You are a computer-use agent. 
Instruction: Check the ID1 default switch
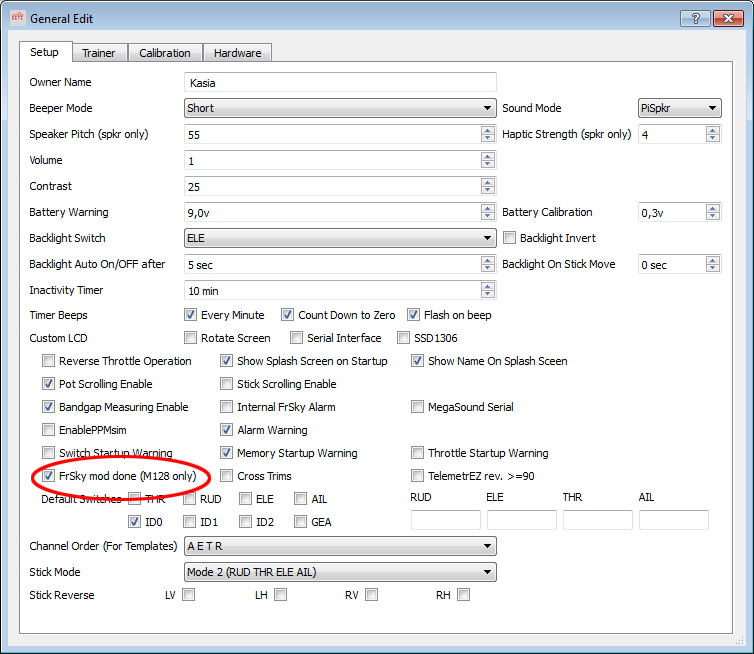pos(189,522)
